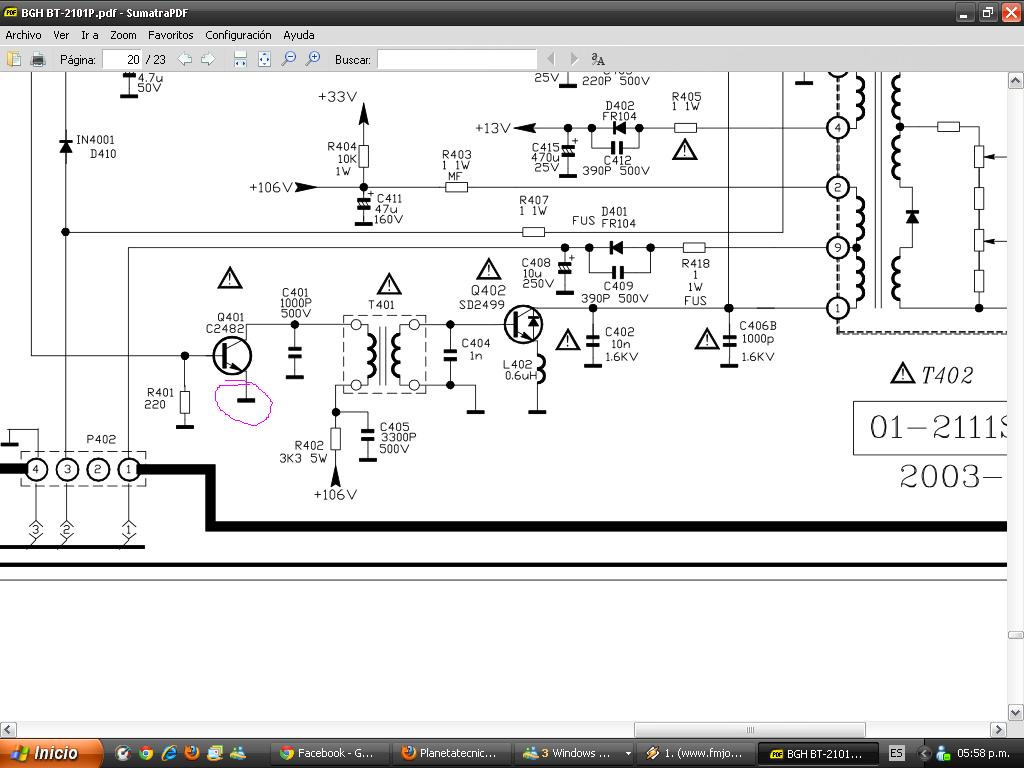
Task: Zoom in using the magnifier plus icon
Action: click(313, 59)
